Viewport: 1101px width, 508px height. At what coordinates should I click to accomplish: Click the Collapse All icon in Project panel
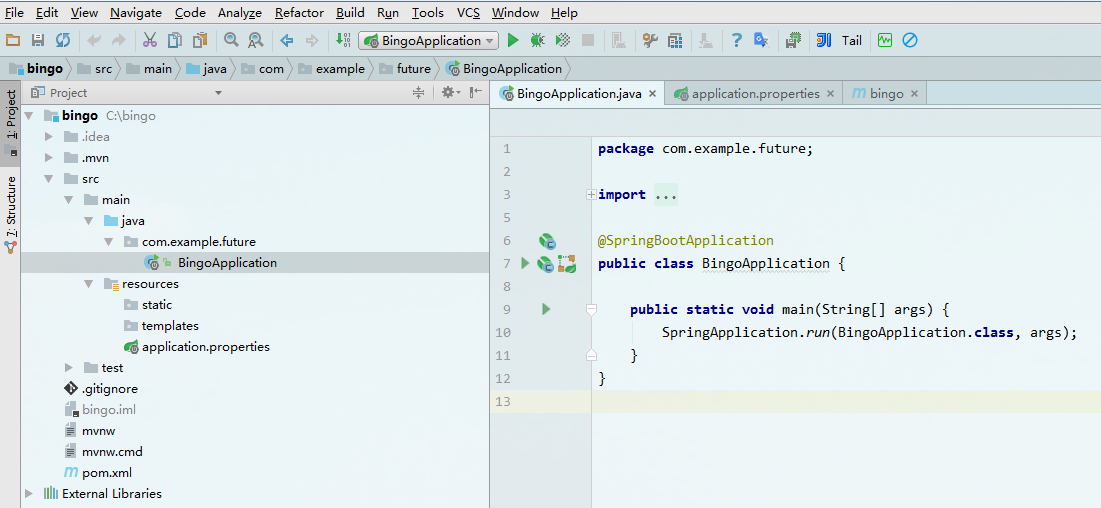click(418, 92)
